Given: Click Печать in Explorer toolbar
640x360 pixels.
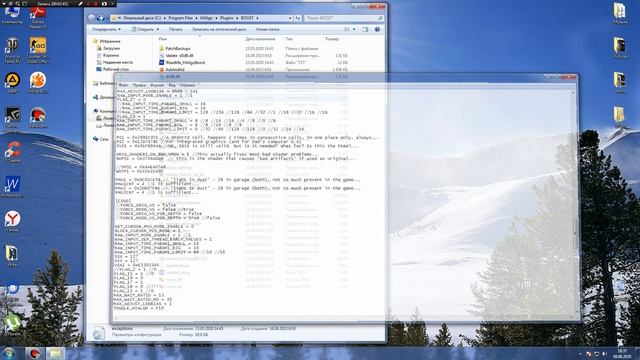Looking at the screenshot, I should [176, 29].
